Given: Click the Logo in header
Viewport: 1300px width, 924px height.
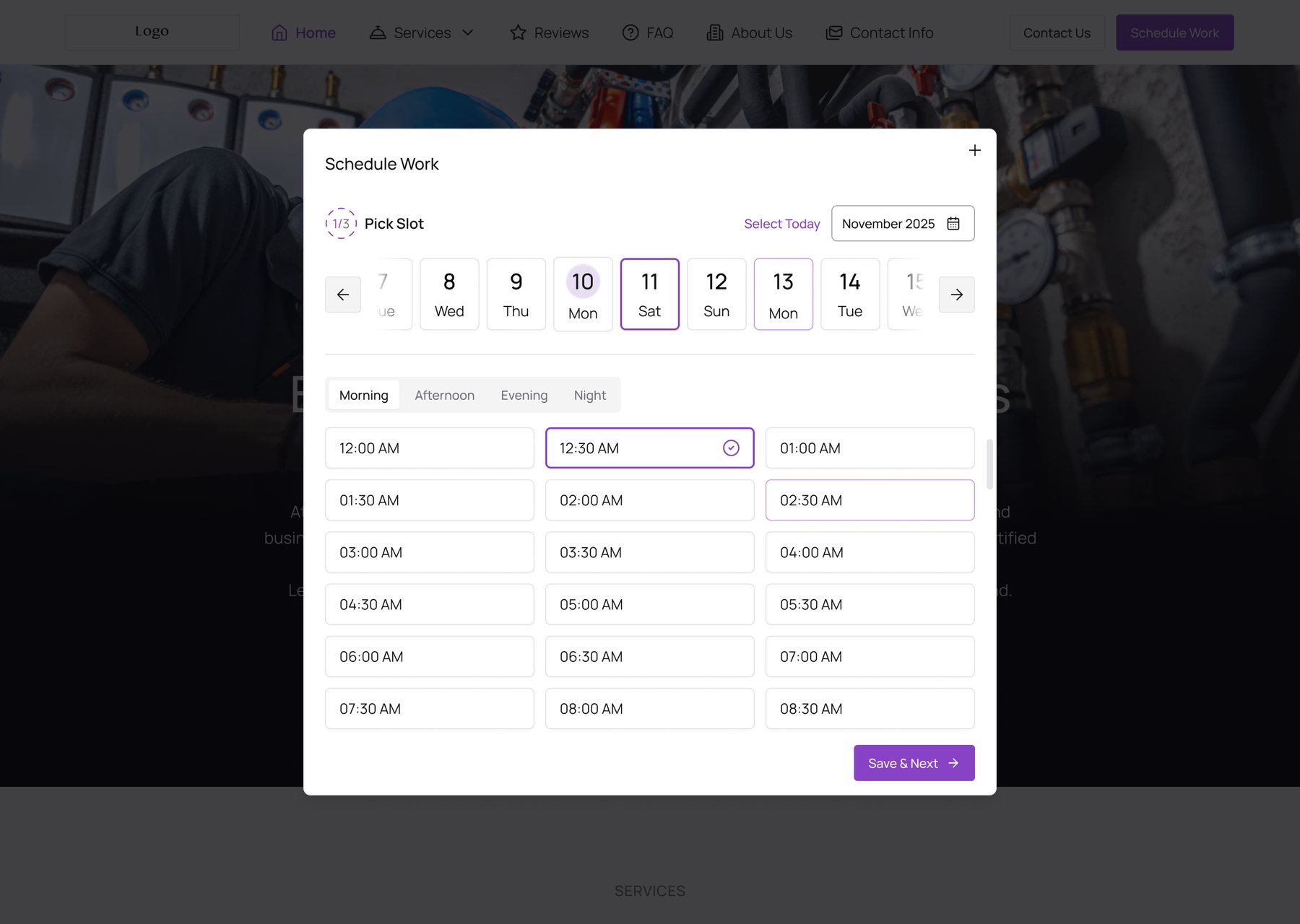Looking at the screenshot, I should [152, 32].
